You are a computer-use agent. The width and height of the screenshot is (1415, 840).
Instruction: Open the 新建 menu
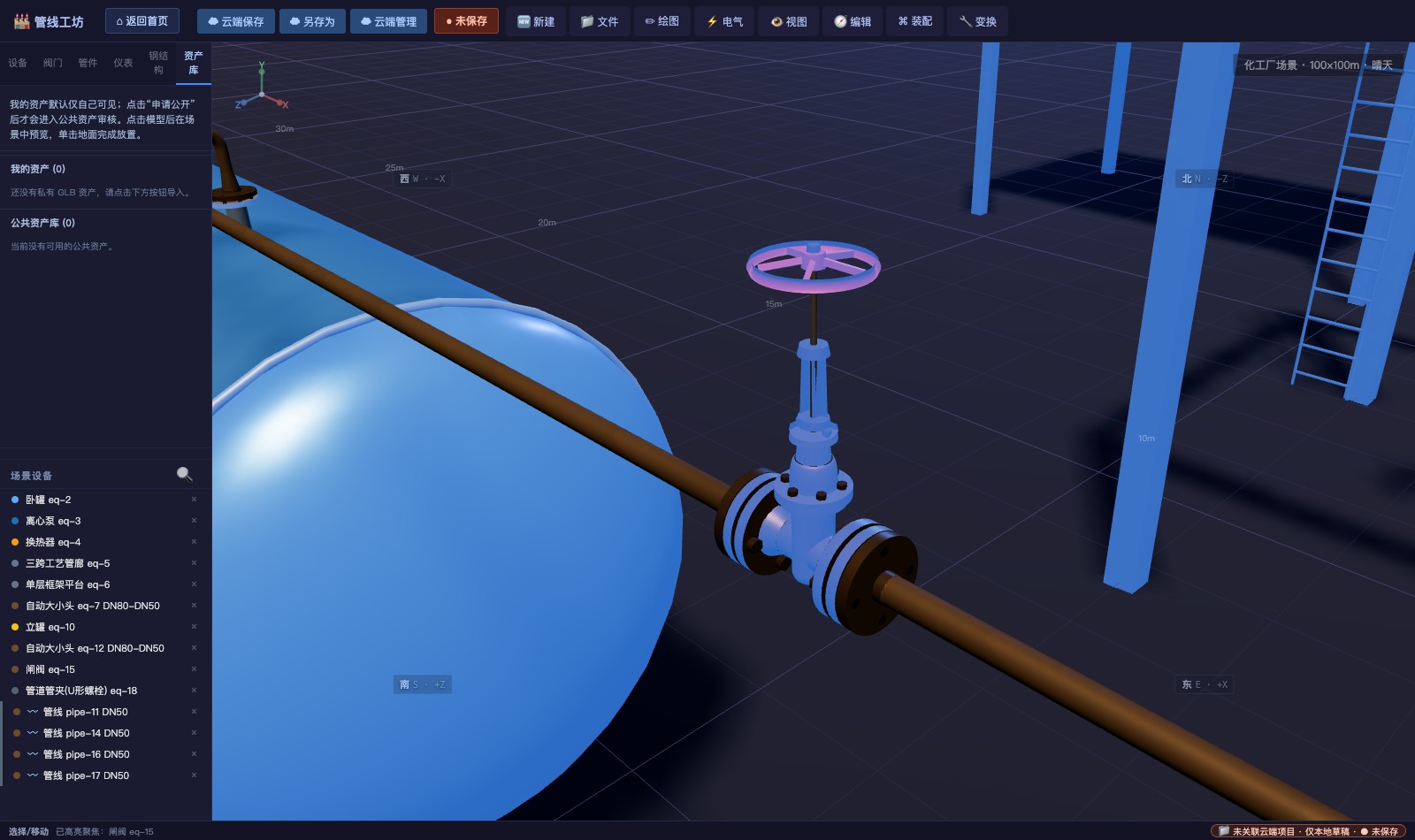pyautogui.click(x=536, y=21)
